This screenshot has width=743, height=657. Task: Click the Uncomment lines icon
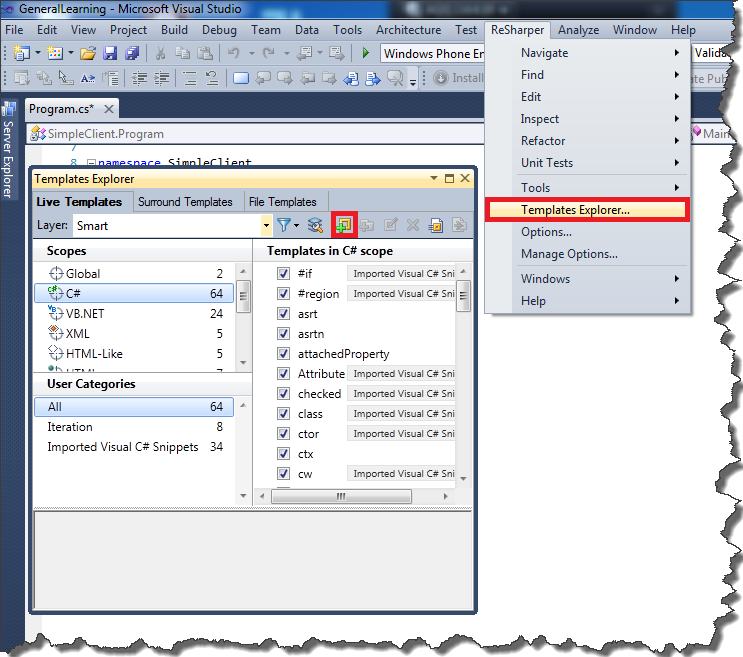[212, 78]
